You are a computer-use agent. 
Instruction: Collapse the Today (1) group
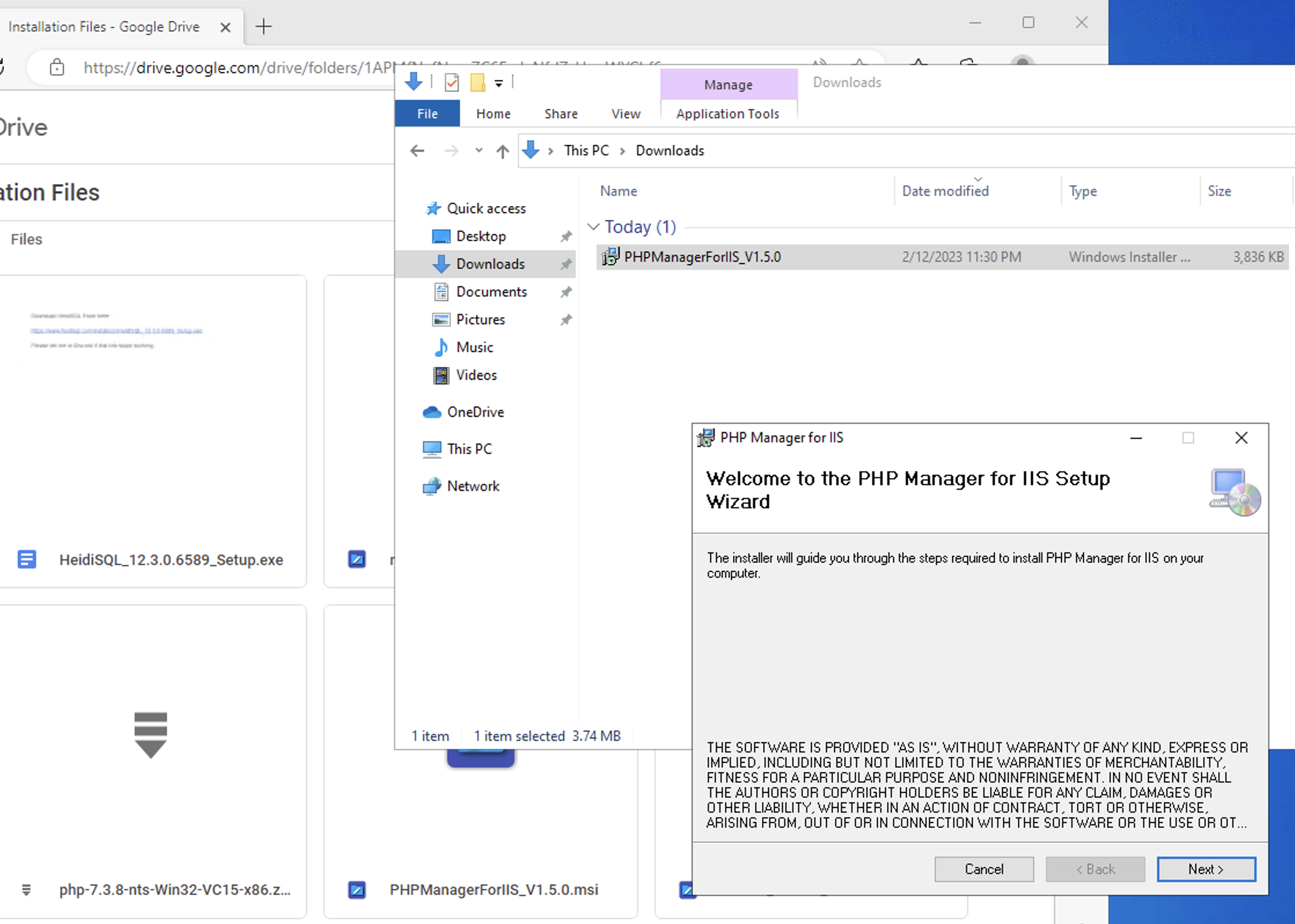click(x=593, y=227)
